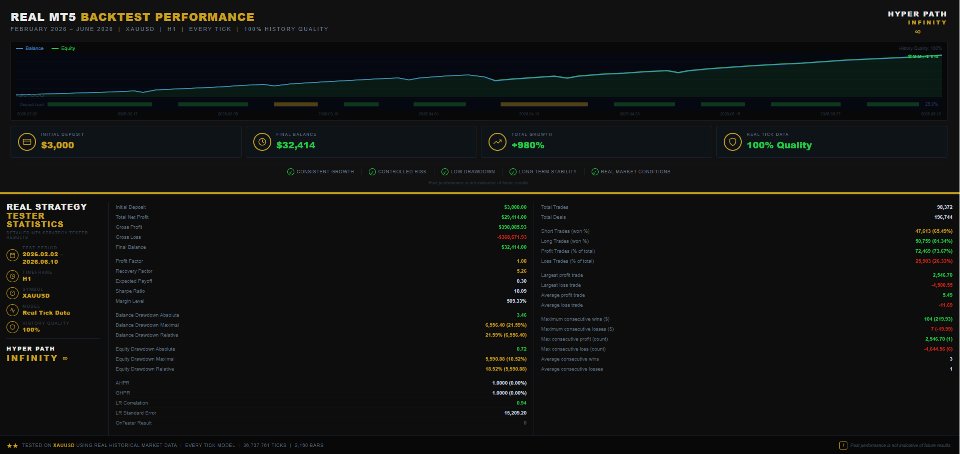Viewport: 960px width, 454px height.
Task: Click the Equity Drawdown Relative label
Action: [x=144, y=370]
